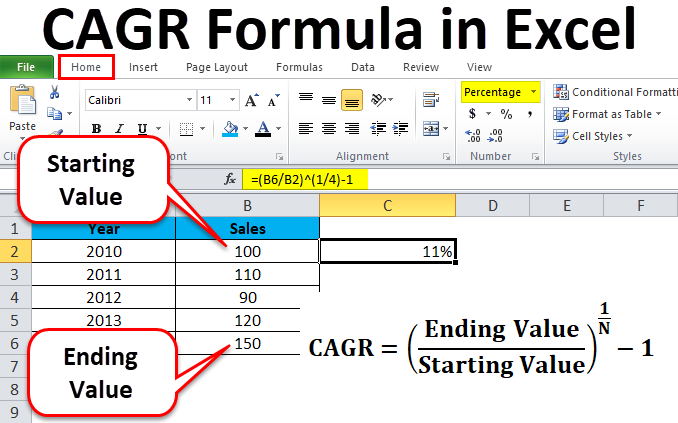Align text left
The height and width of the screenshot is (423, 678).
point(306,128)
